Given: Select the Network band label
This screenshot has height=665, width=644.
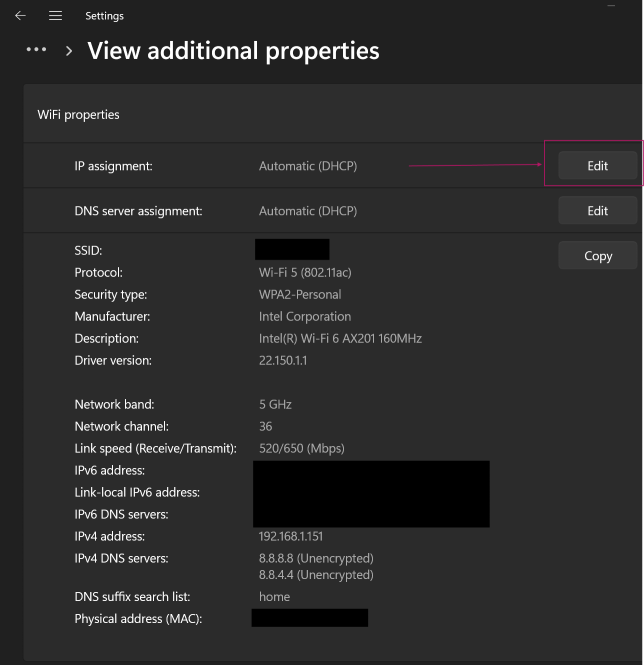Looking at the screenshot, I should [x=114, y=404].
